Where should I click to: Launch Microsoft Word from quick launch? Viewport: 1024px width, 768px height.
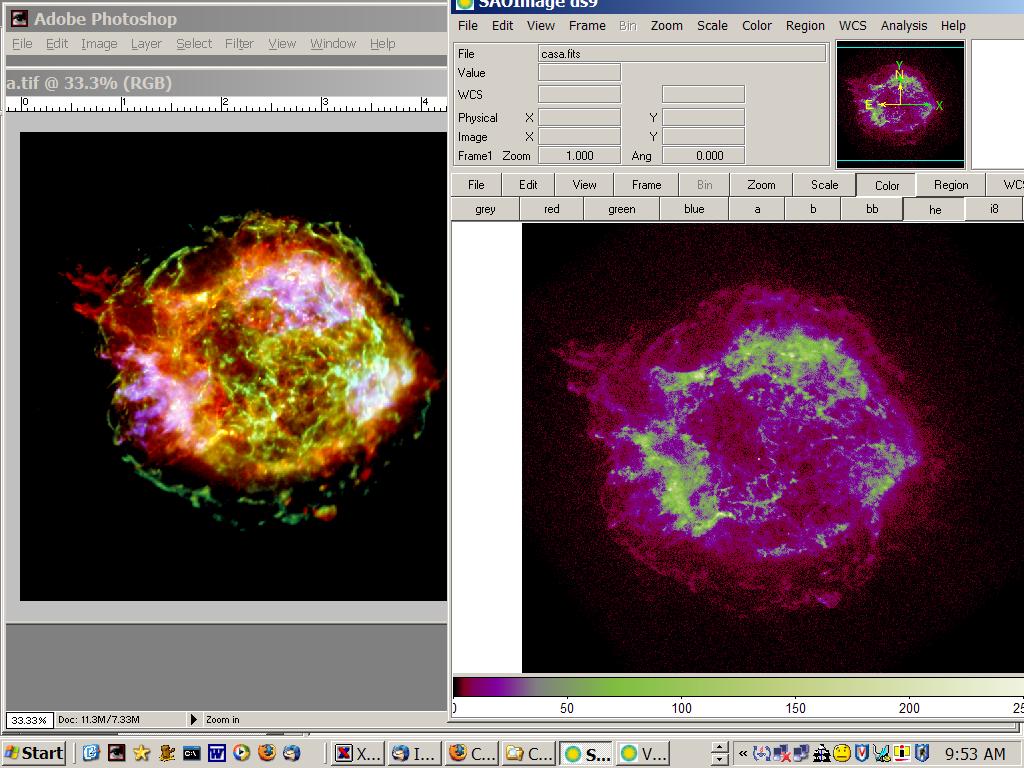216,753
